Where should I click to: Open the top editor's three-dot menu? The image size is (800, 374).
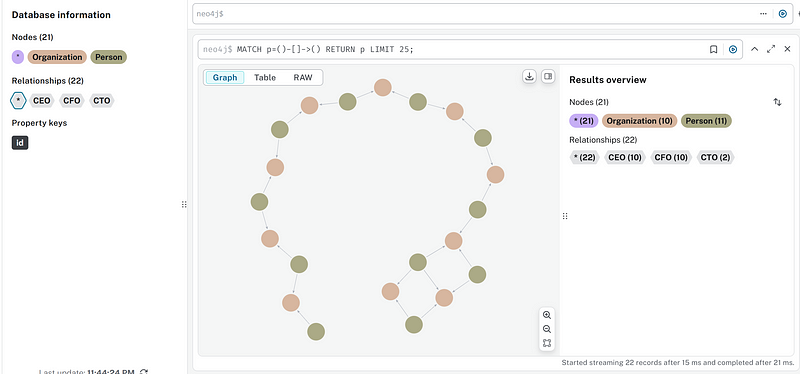pyautogui.click(x=763, y=14)
